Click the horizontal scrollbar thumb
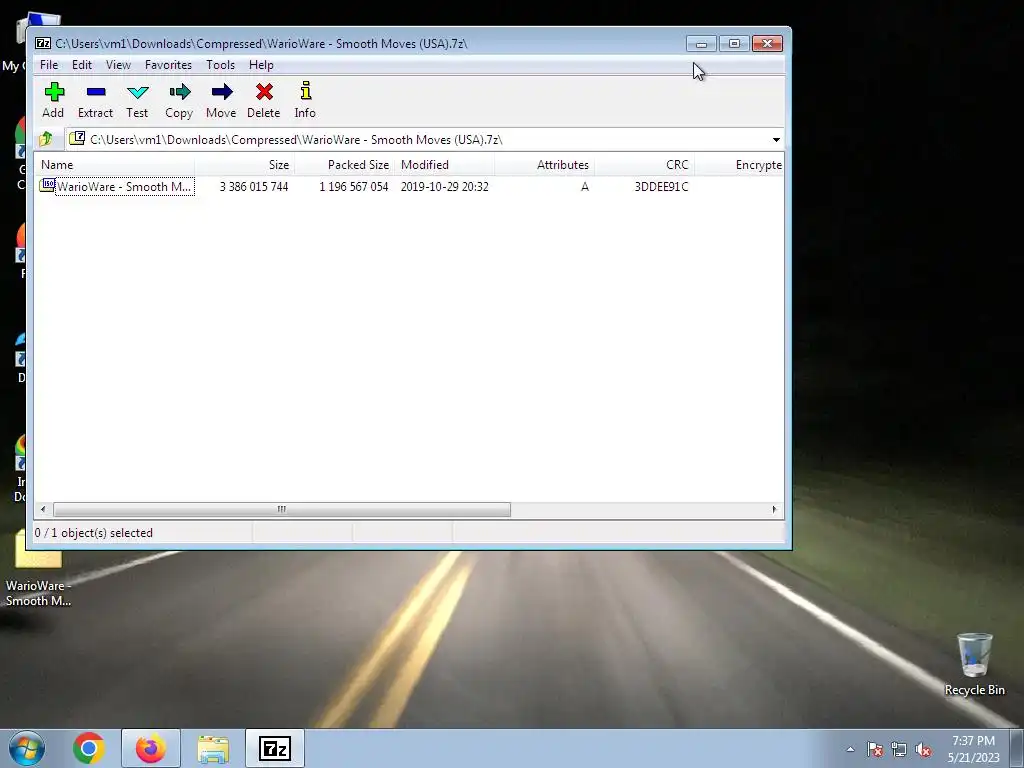1024x768 pixels. pyautogui.click(x=281, y=509)
